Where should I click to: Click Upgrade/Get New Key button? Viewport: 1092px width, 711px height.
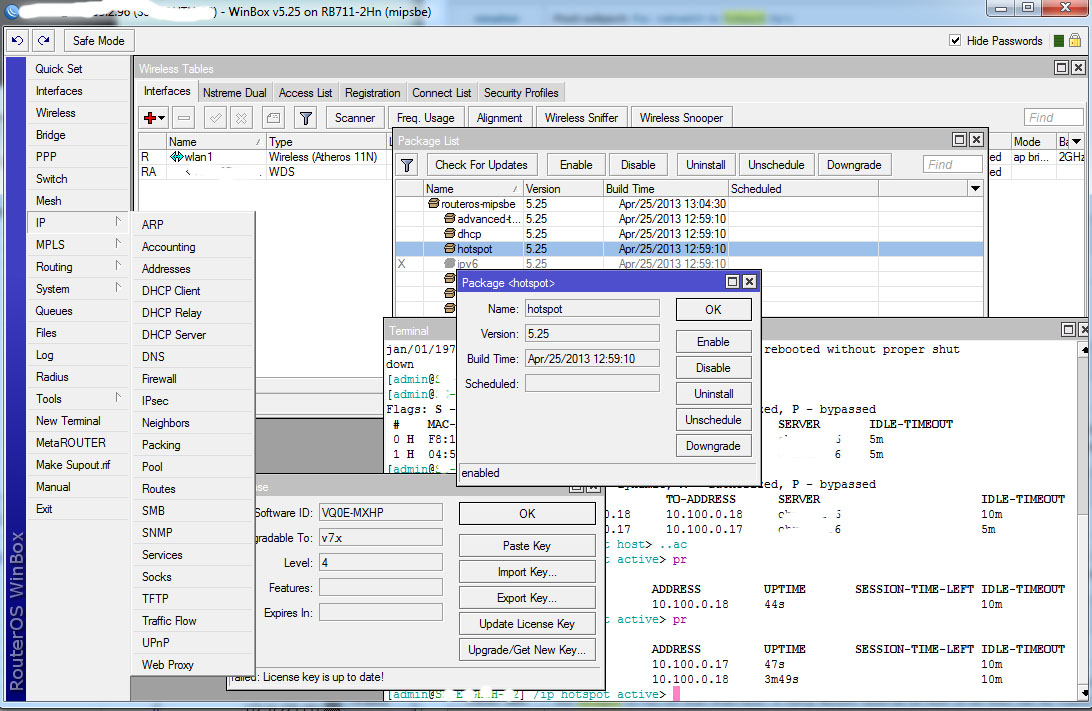[x=527, y=650]
